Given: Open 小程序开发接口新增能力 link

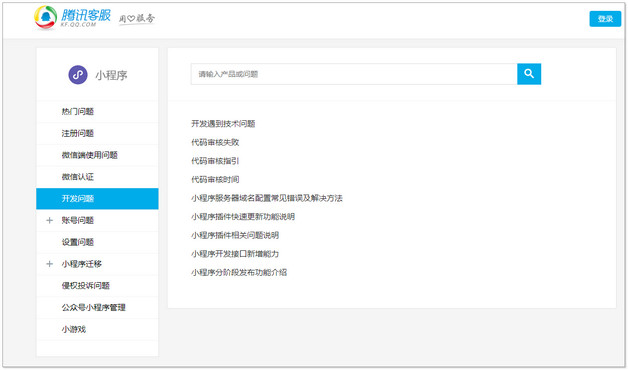Looking at the screenshot, I should 235,254.
